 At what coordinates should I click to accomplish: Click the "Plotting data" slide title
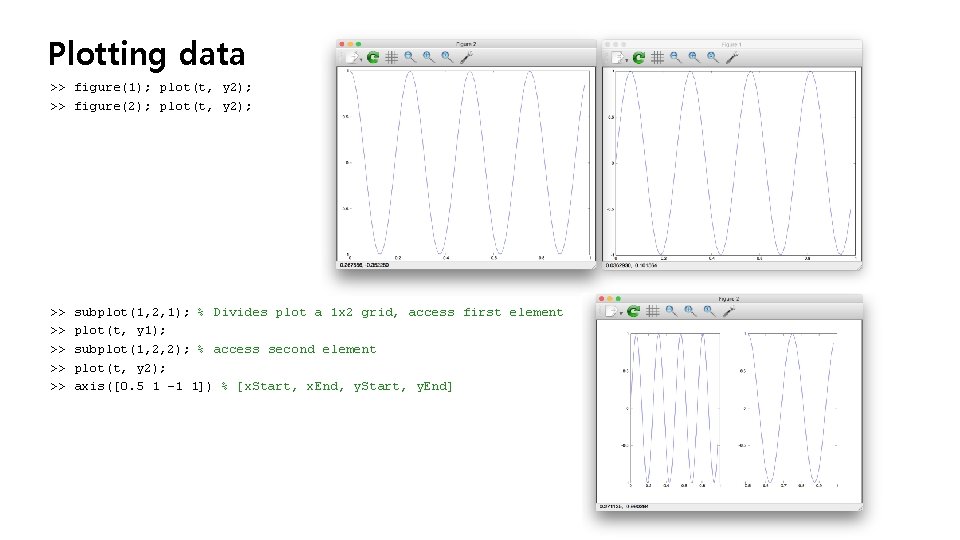pyautogui.click(x=147, y=54)
